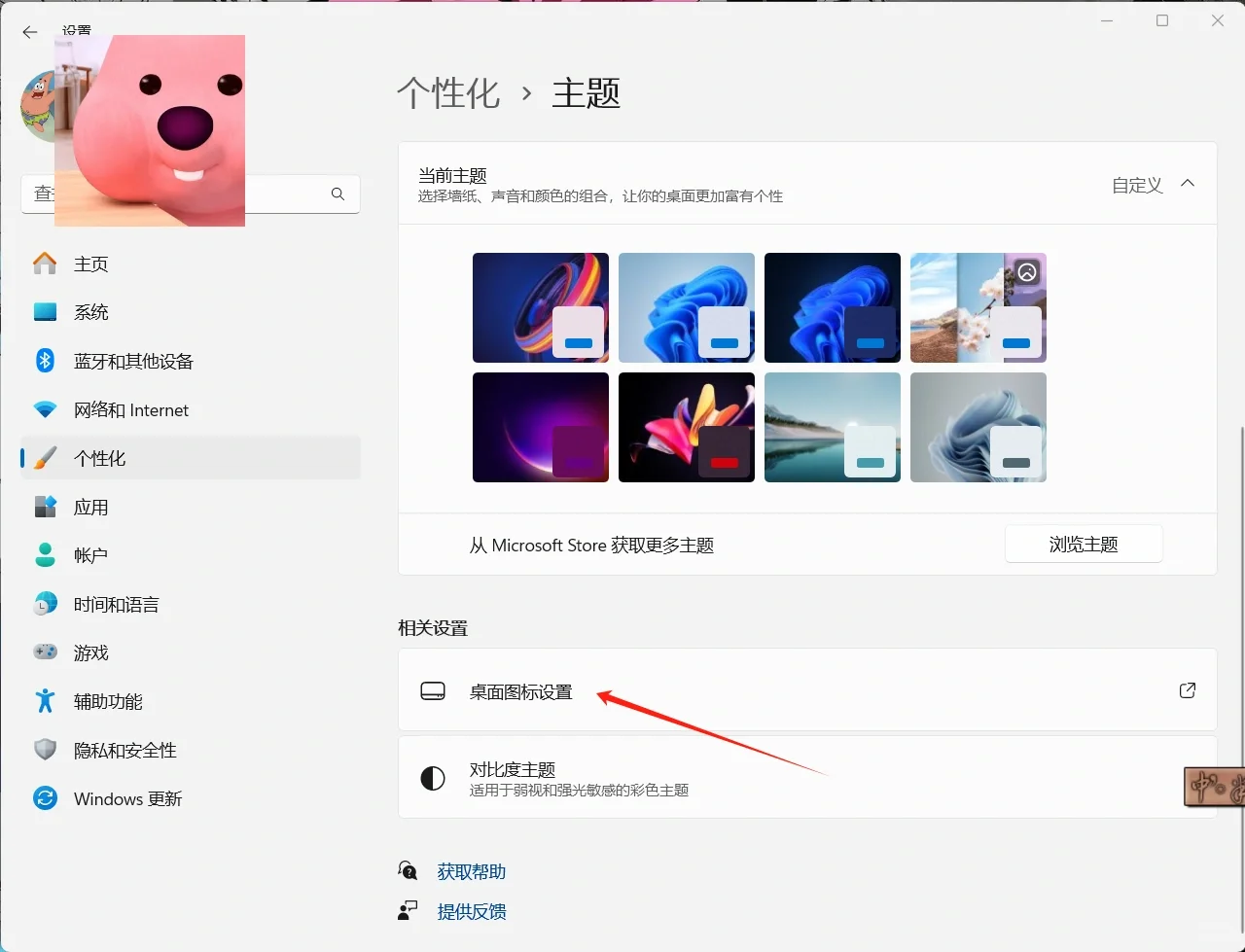Click the 桌面图标设置 monitor icon

click(x=433, y=690)
